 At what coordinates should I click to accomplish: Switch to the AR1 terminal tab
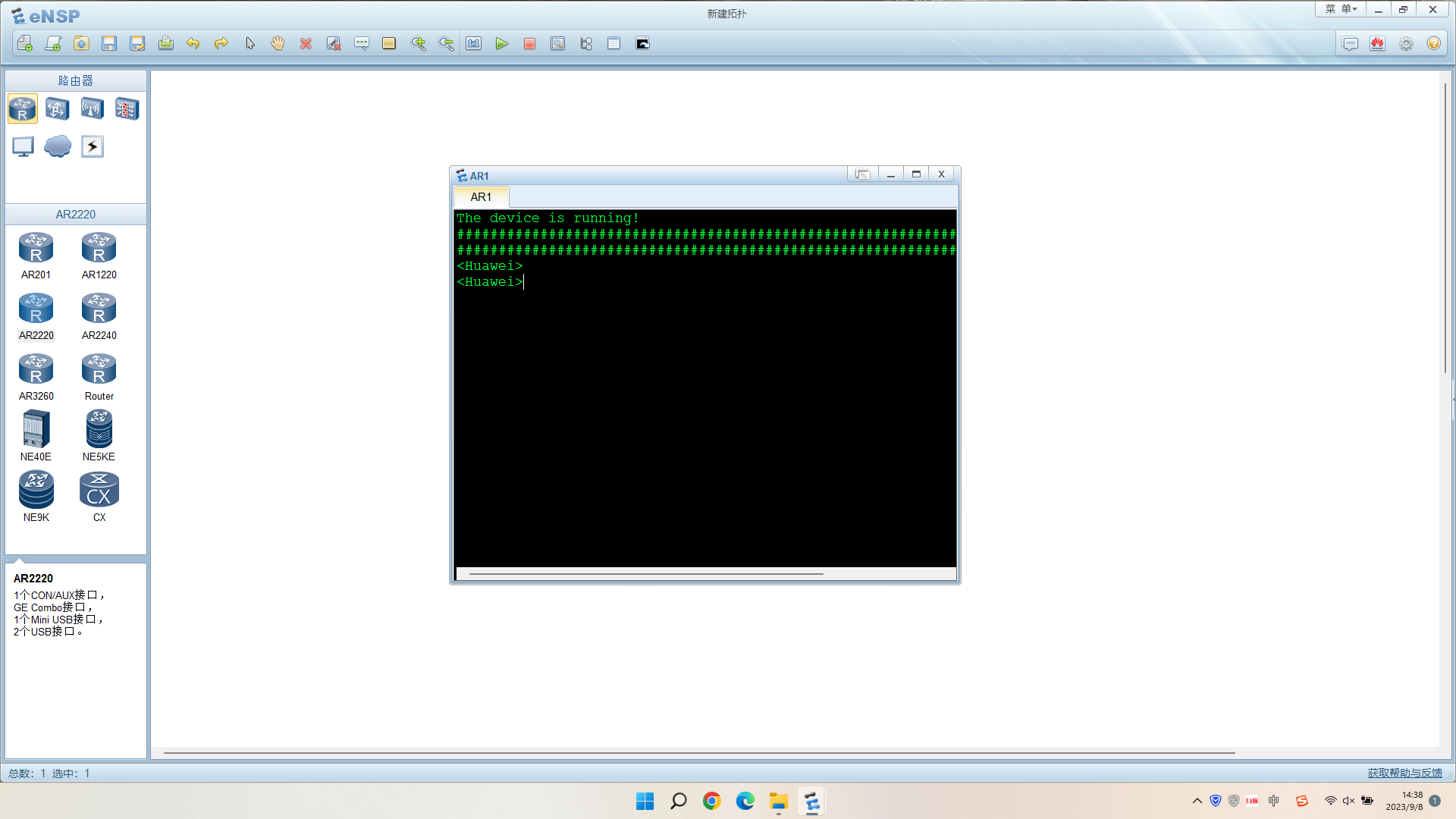click(481, 197)
